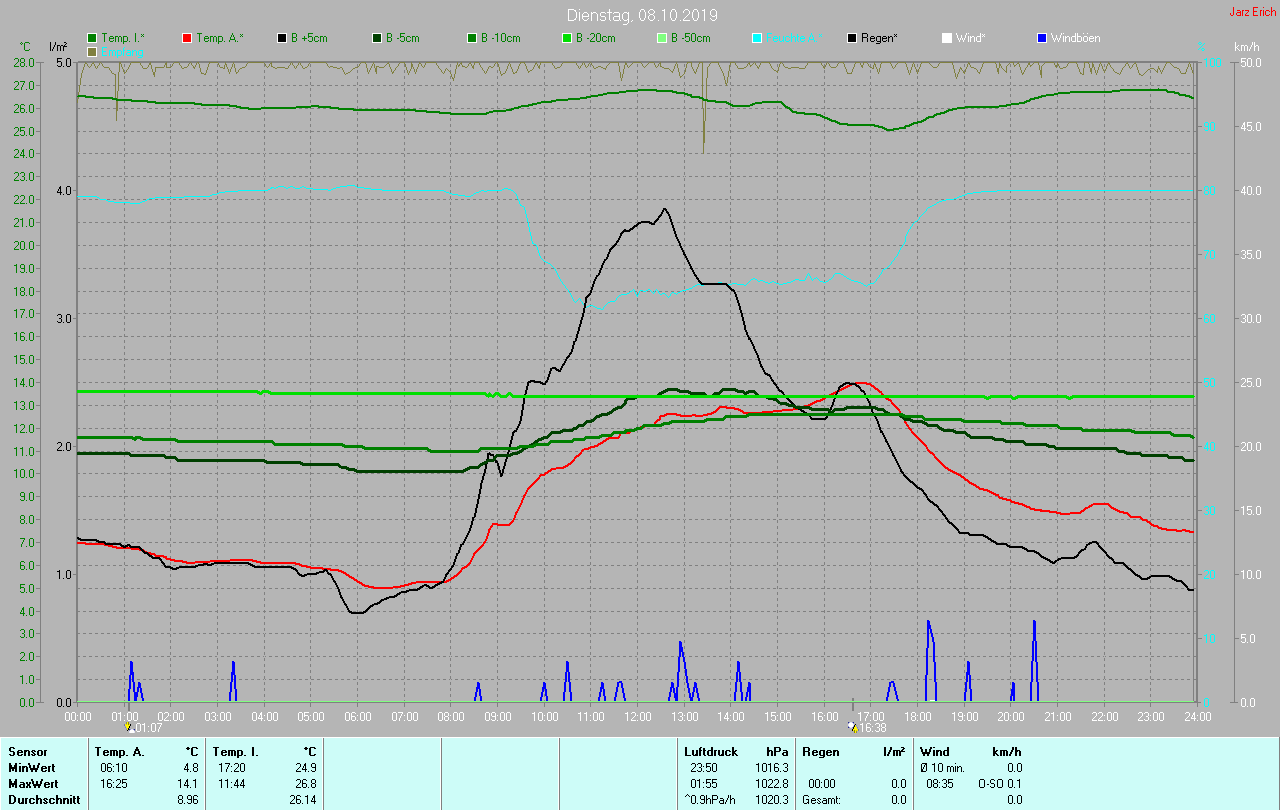Toggle the black B +5cm legend marker
1280x810 pixels.
pos(283,38)
